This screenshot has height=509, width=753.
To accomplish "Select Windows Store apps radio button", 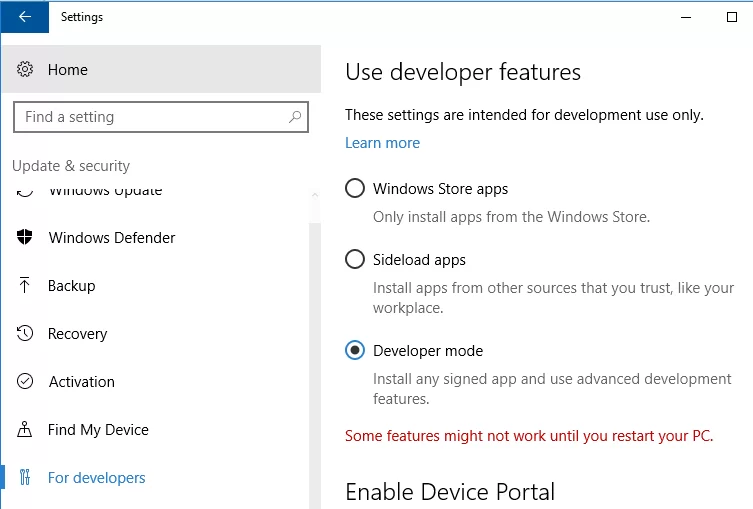I will pyautogui.click(x=355, y=188).
